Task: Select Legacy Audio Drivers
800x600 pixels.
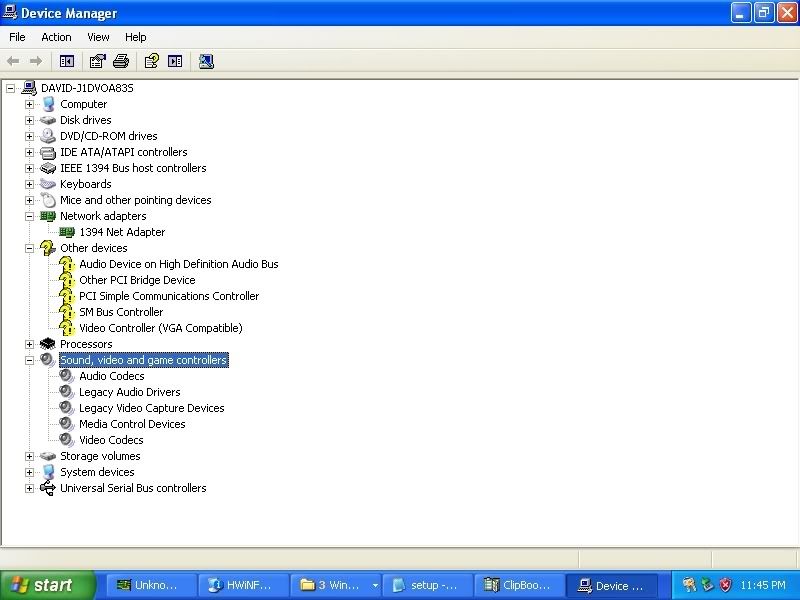Action: (130, 392)
